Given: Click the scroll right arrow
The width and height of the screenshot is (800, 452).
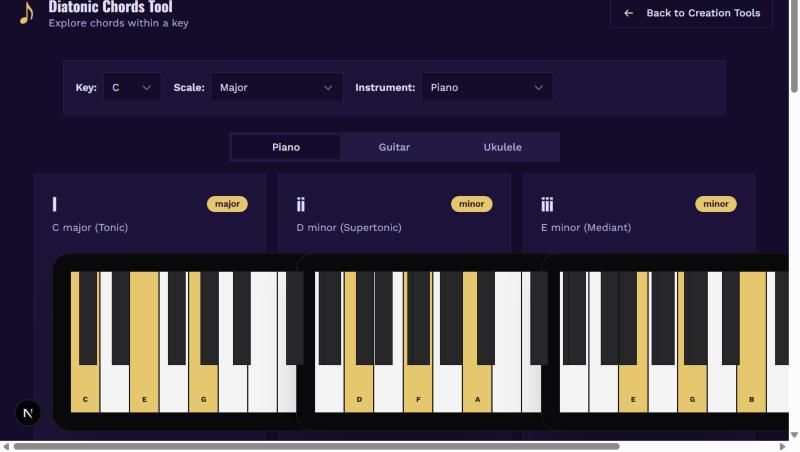Looking at the screenshot, I should tap(782, 446).
